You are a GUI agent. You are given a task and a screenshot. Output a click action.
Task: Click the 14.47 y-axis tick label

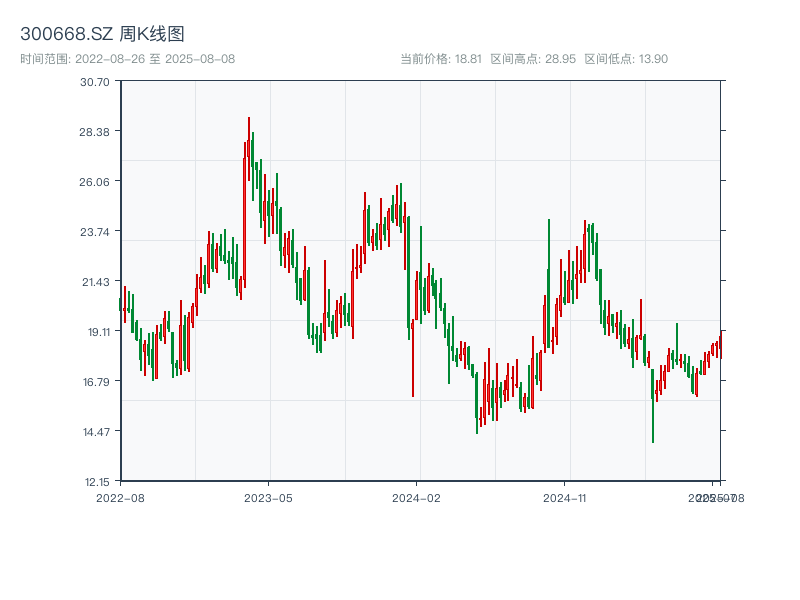click(94, 432)
